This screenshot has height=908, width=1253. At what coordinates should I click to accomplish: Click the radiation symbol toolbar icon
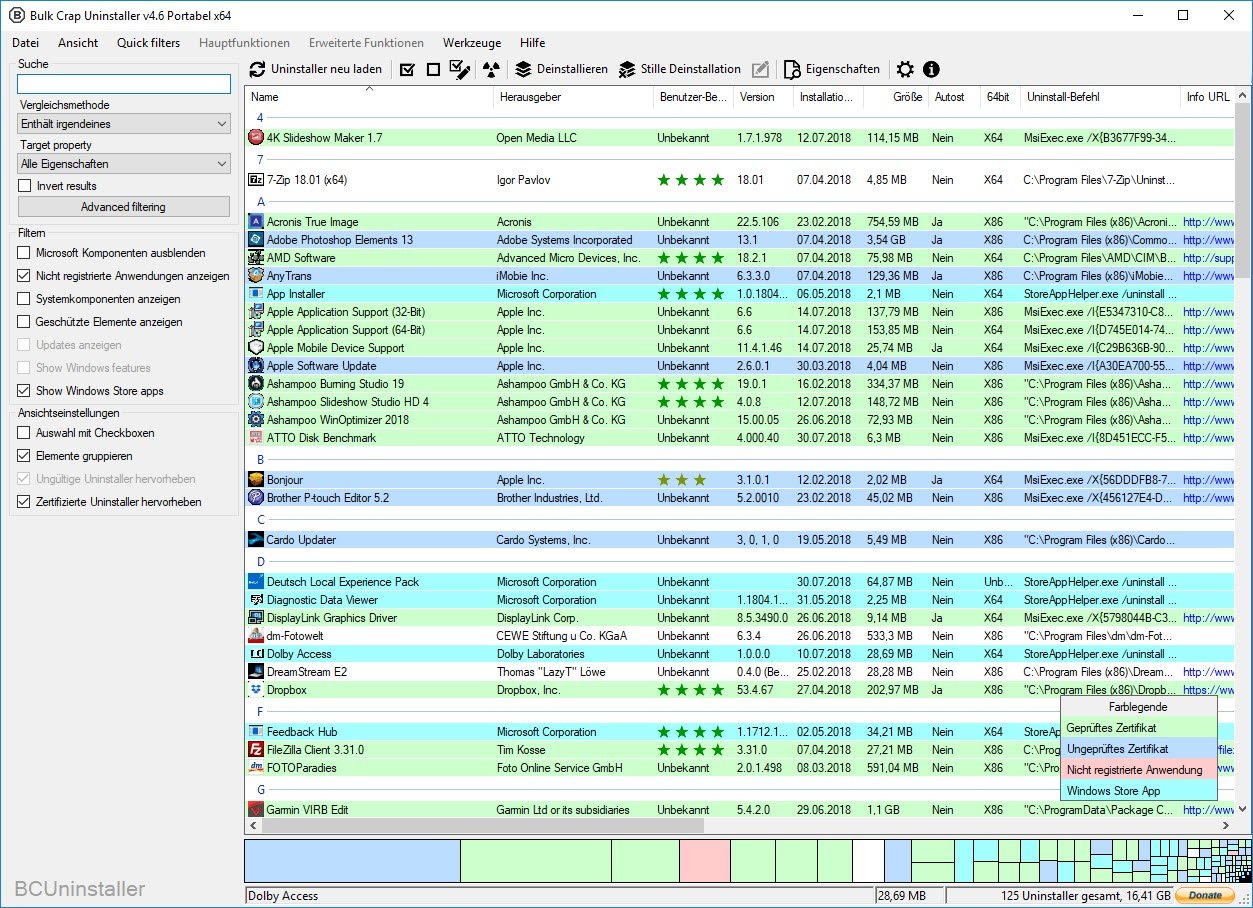(490, 70)
